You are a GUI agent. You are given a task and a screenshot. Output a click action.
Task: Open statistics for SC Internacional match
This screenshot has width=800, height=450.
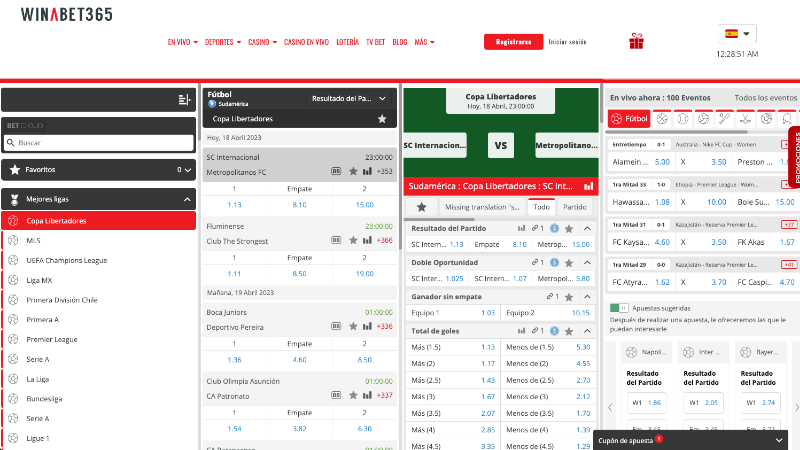(x=367, y=171)
